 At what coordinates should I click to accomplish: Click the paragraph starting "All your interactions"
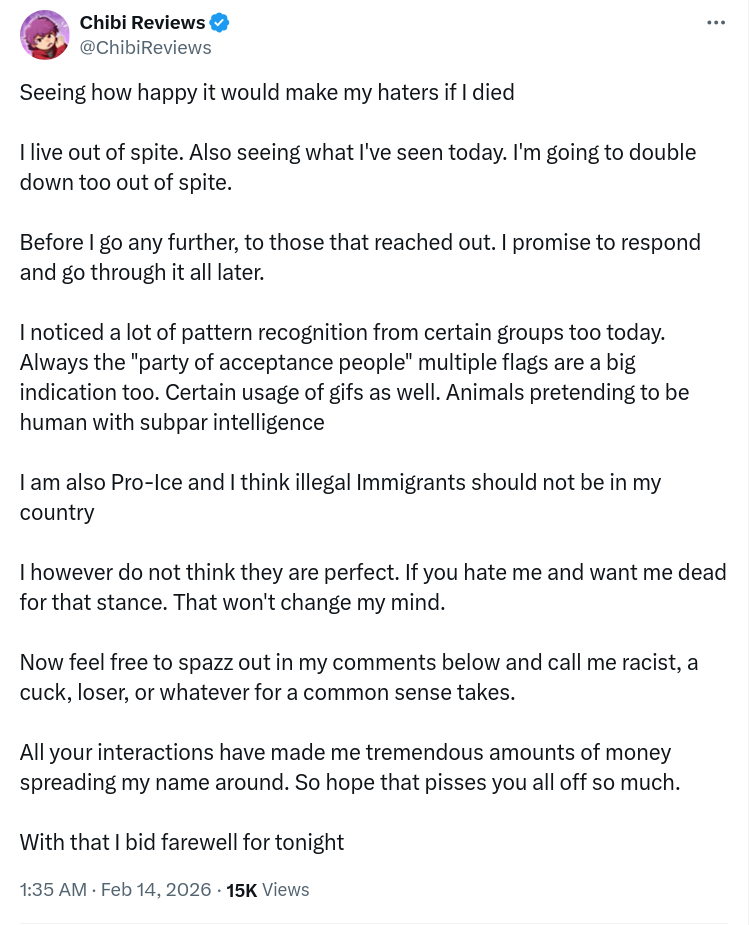click(345, 752)
